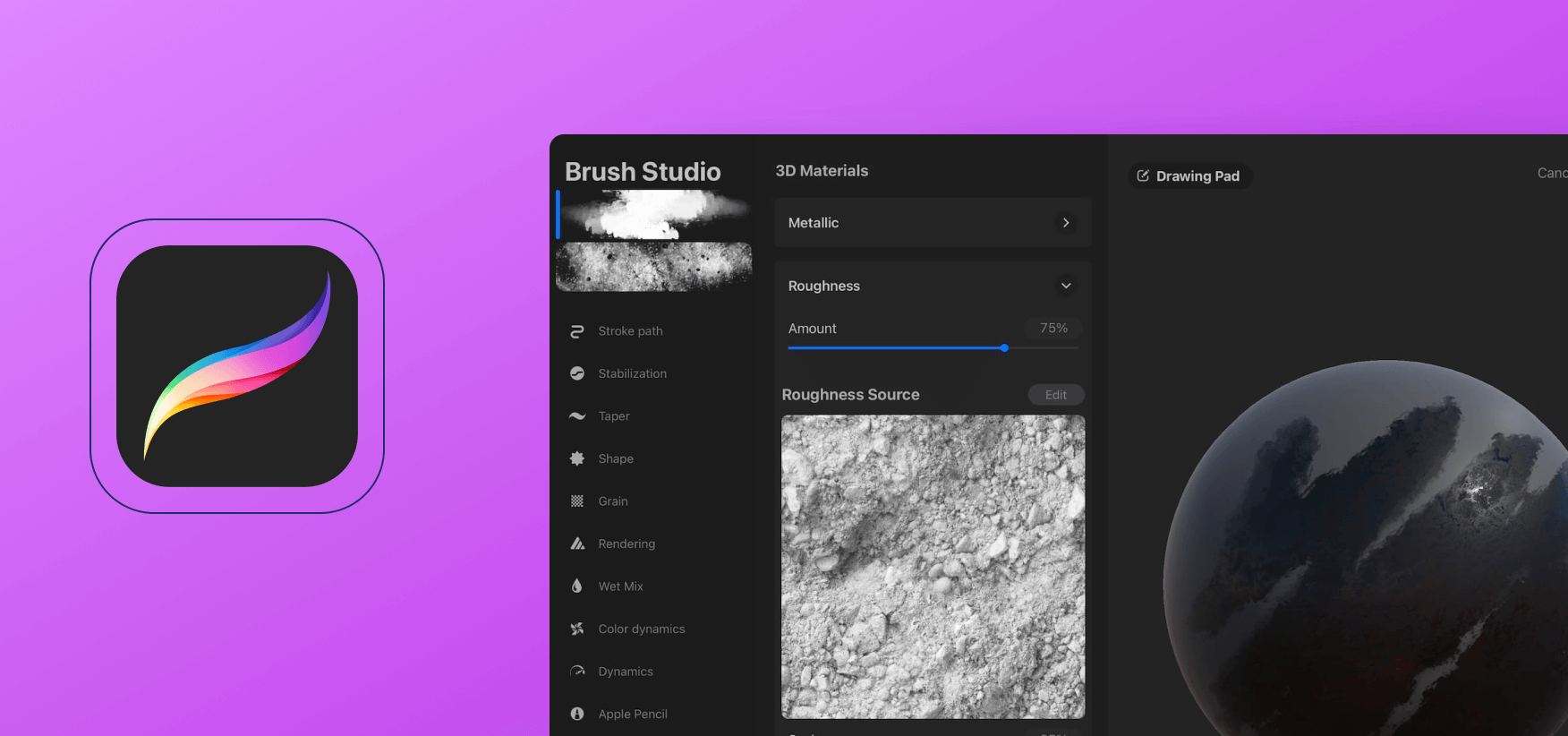Click the Drawing Pad button

pos(1190,175)
